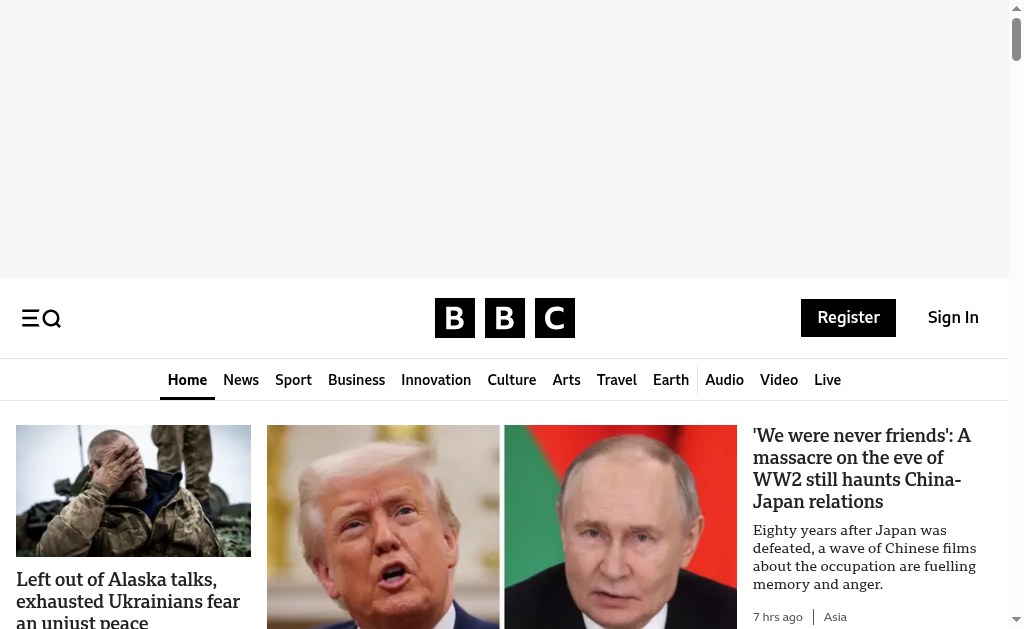This screenshot has height=629, width=1024.
Task: Open the Audio section
Action: (724, 380)
